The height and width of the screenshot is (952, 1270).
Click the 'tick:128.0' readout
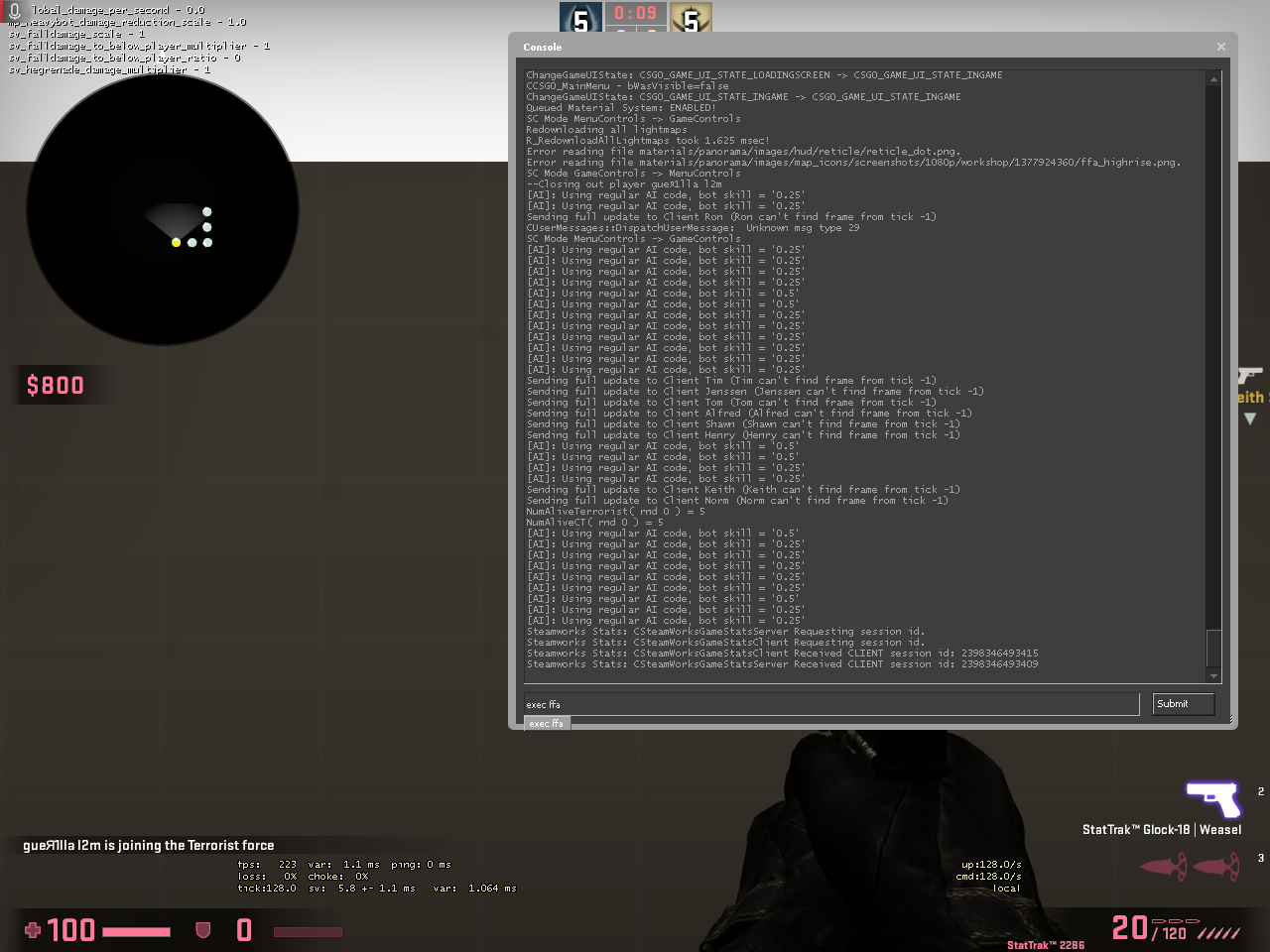[267, 889]
